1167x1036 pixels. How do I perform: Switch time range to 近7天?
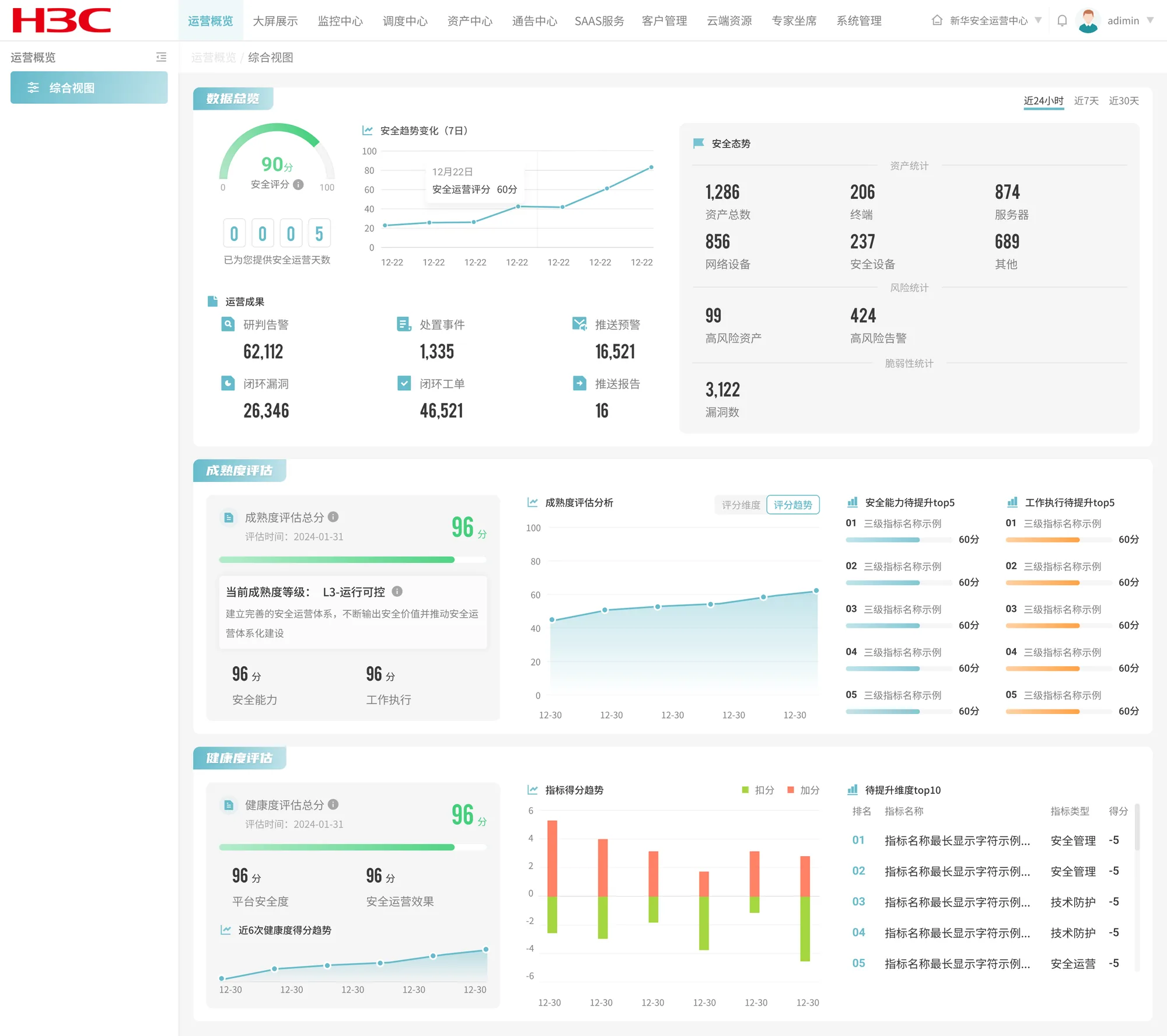point(1086,101)
